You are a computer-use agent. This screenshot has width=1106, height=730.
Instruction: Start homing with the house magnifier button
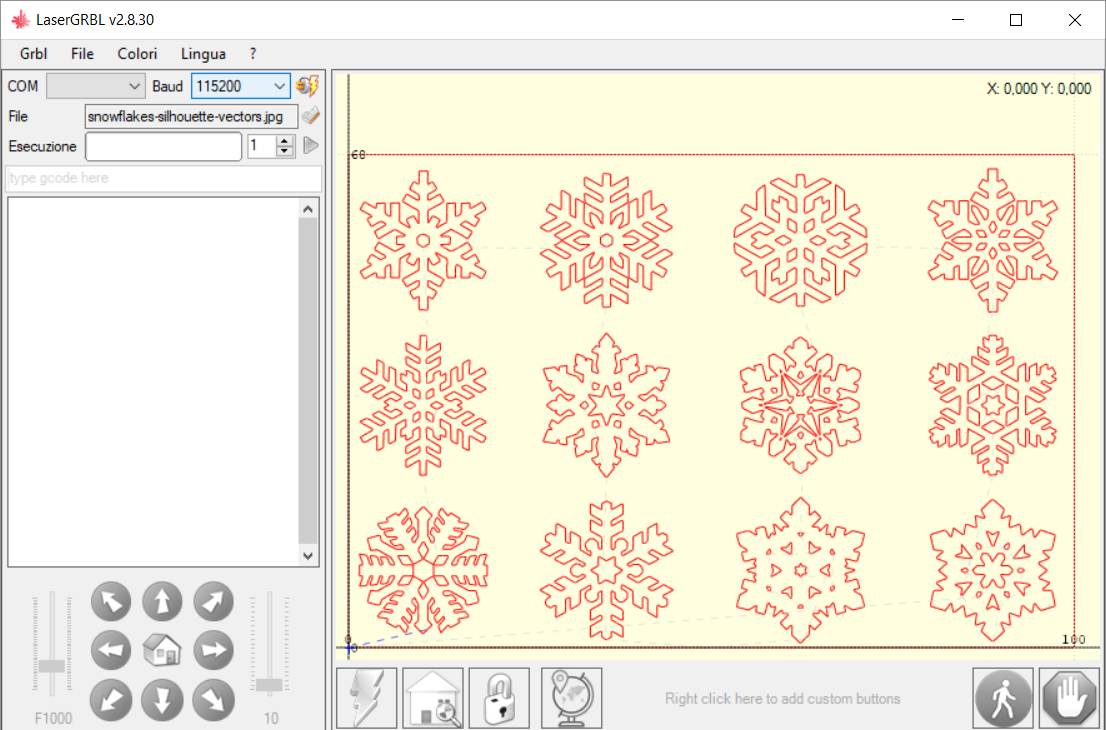pyautogui.click(x=433, y=698)
